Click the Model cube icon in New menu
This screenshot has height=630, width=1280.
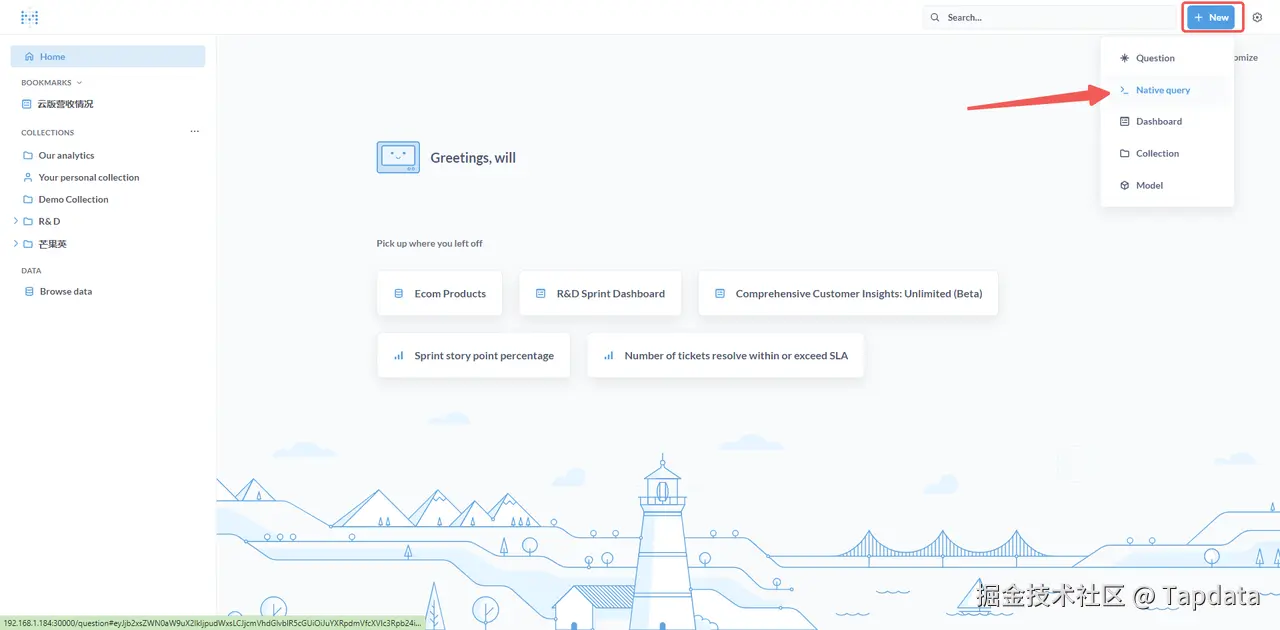1124,186
